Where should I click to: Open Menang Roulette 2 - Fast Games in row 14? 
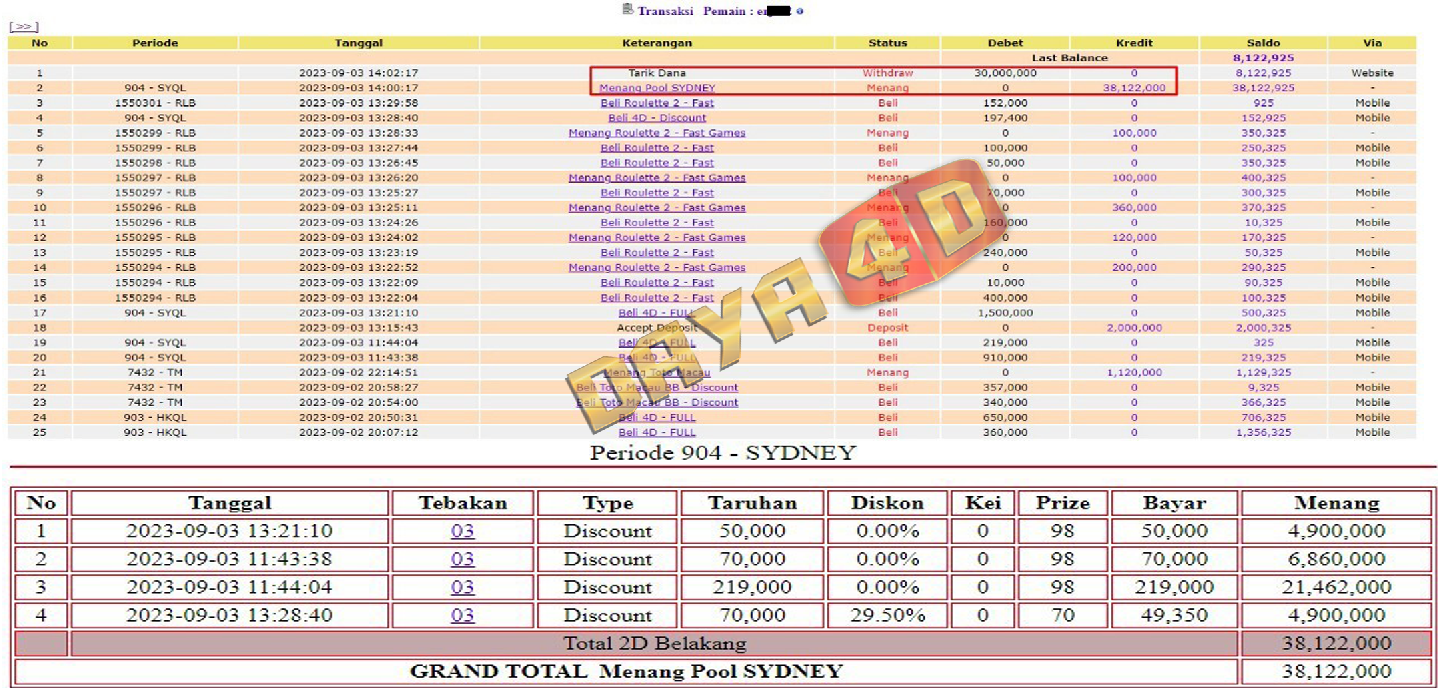[657, 268]
